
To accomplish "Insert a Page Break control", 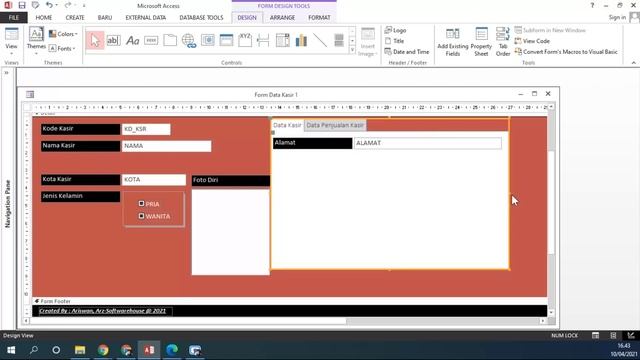I will click(x=263, y=40).
